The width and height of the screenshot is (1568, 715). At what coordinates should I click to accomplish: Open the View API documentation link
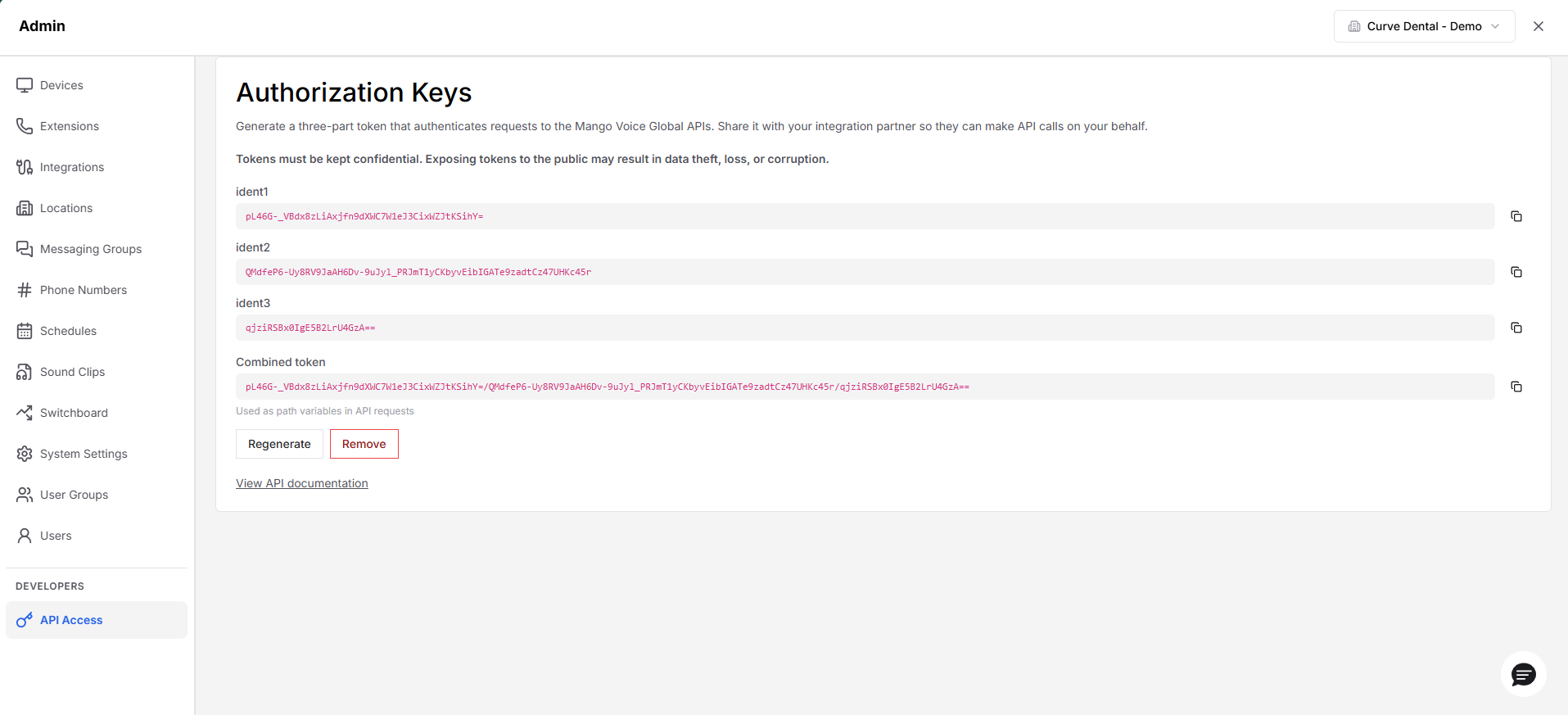(x=302, y=483)
